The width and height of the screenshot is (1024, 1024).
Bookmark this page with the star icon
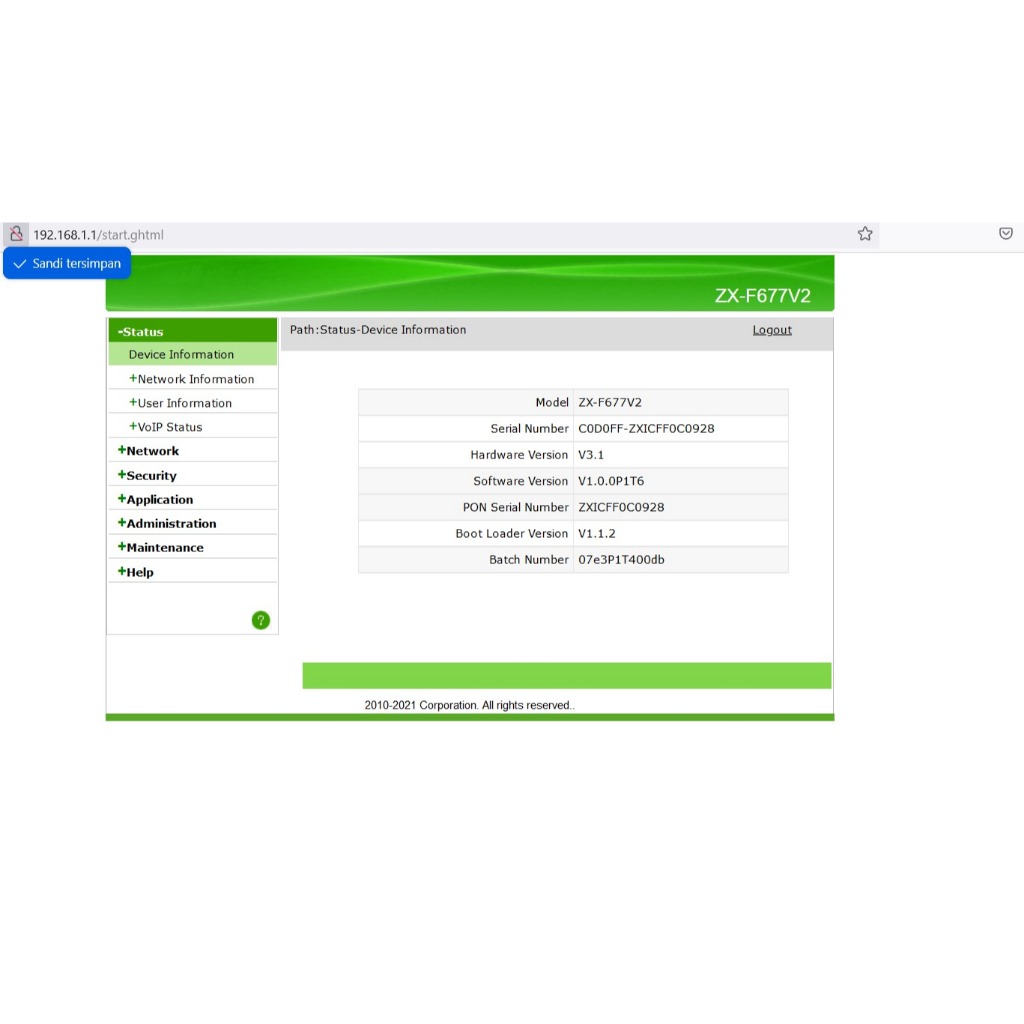(865, 234)
